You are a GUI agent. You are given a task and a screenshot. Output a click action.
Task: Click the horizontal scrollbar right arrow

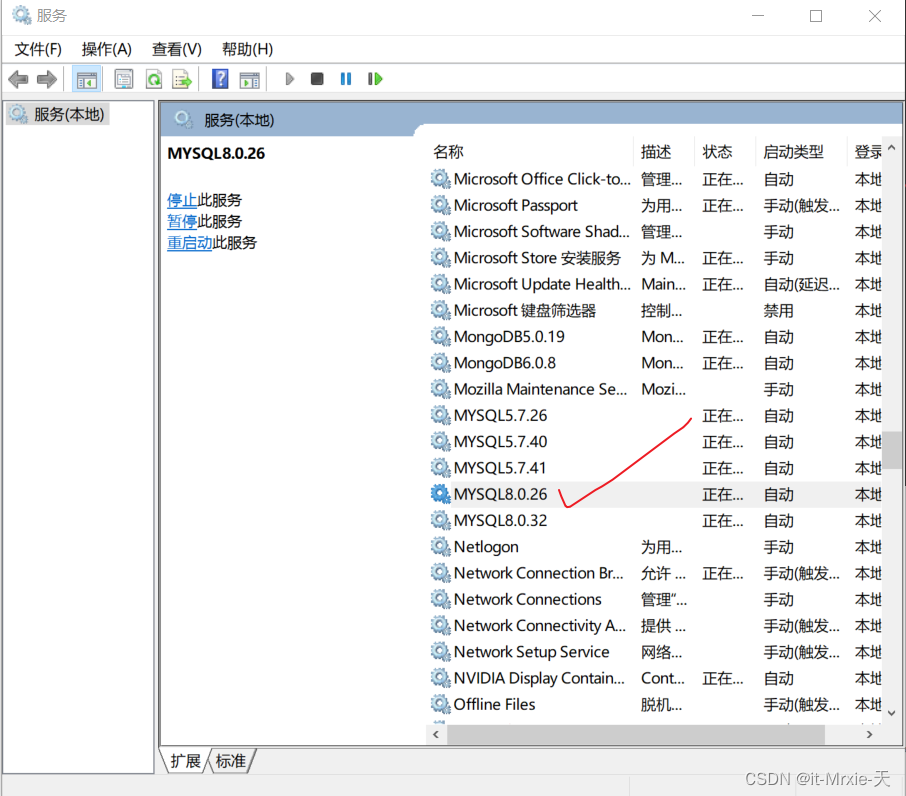(870, 735)
